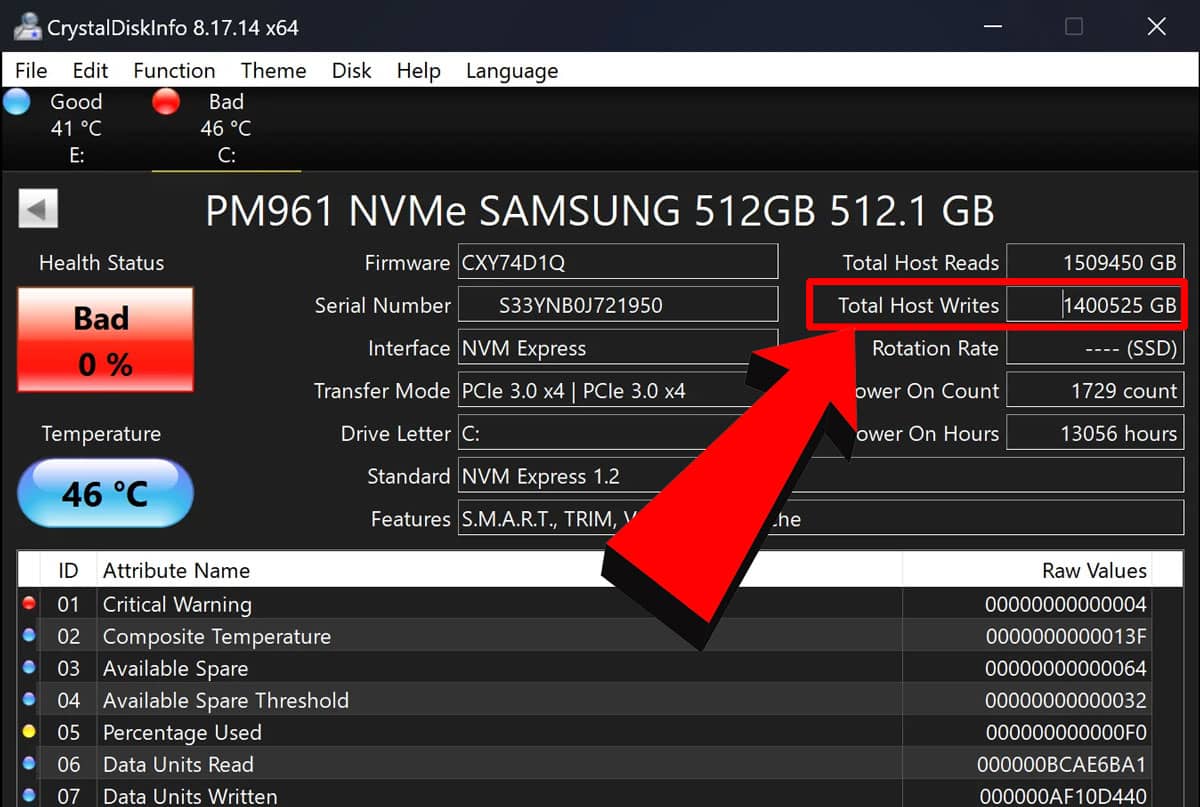Select the Raw Values column header
Image resolution: width=1200 pixels, height=807 pixels.
pyautogui.click(x=1097, y=570)
